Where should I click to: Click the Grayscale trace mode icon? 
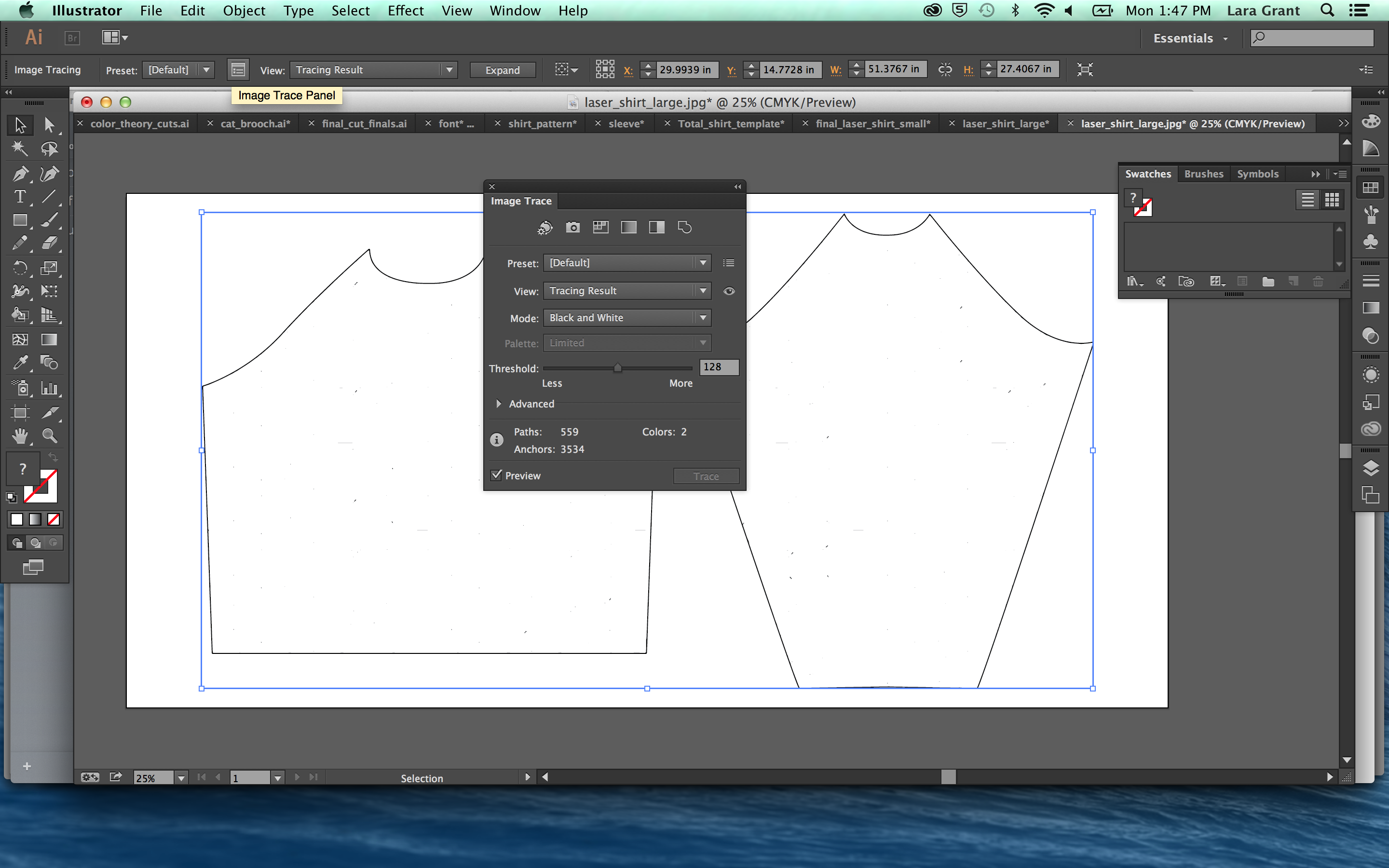pos(628,227)
